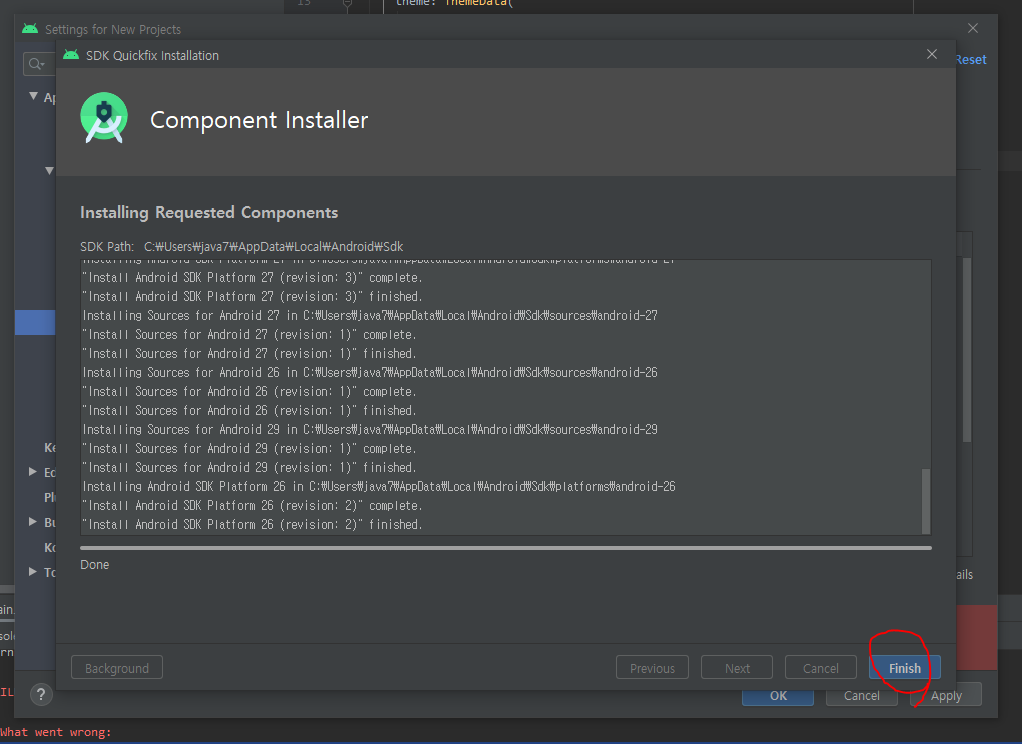Expand the 'Bu' settings tree node

point(33,522)
